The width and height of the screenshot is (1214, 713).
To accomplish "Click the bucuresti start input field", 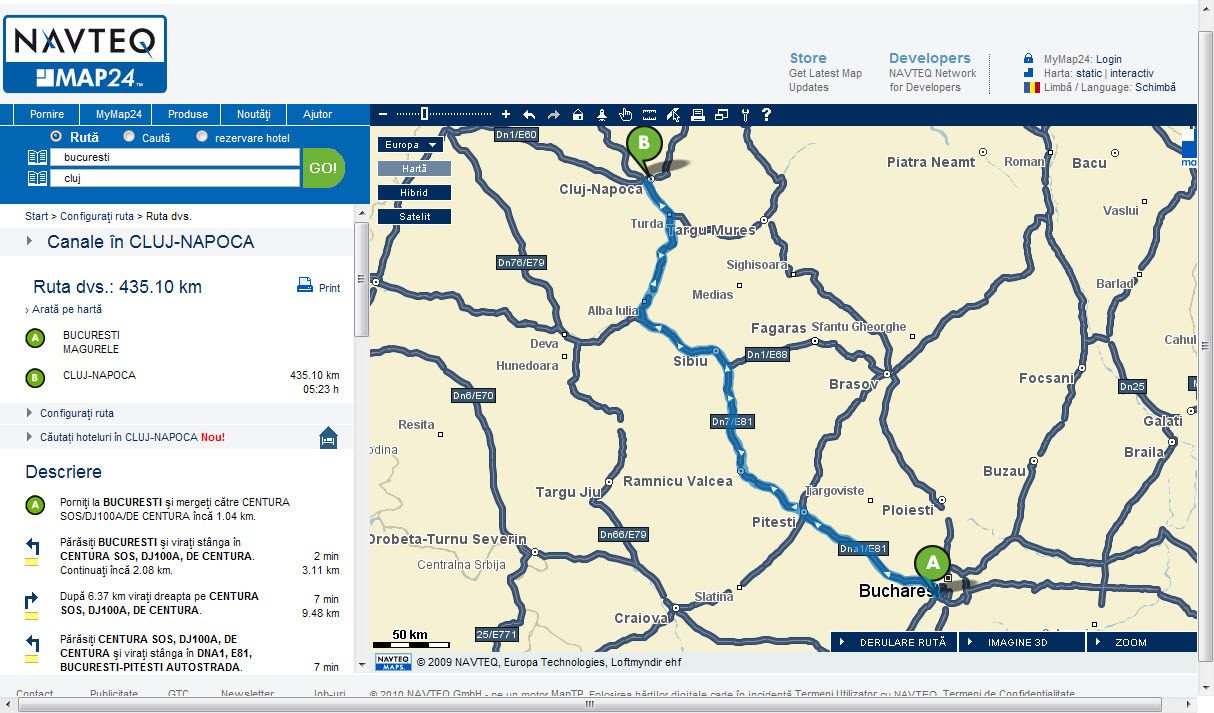I will [175, 158].
